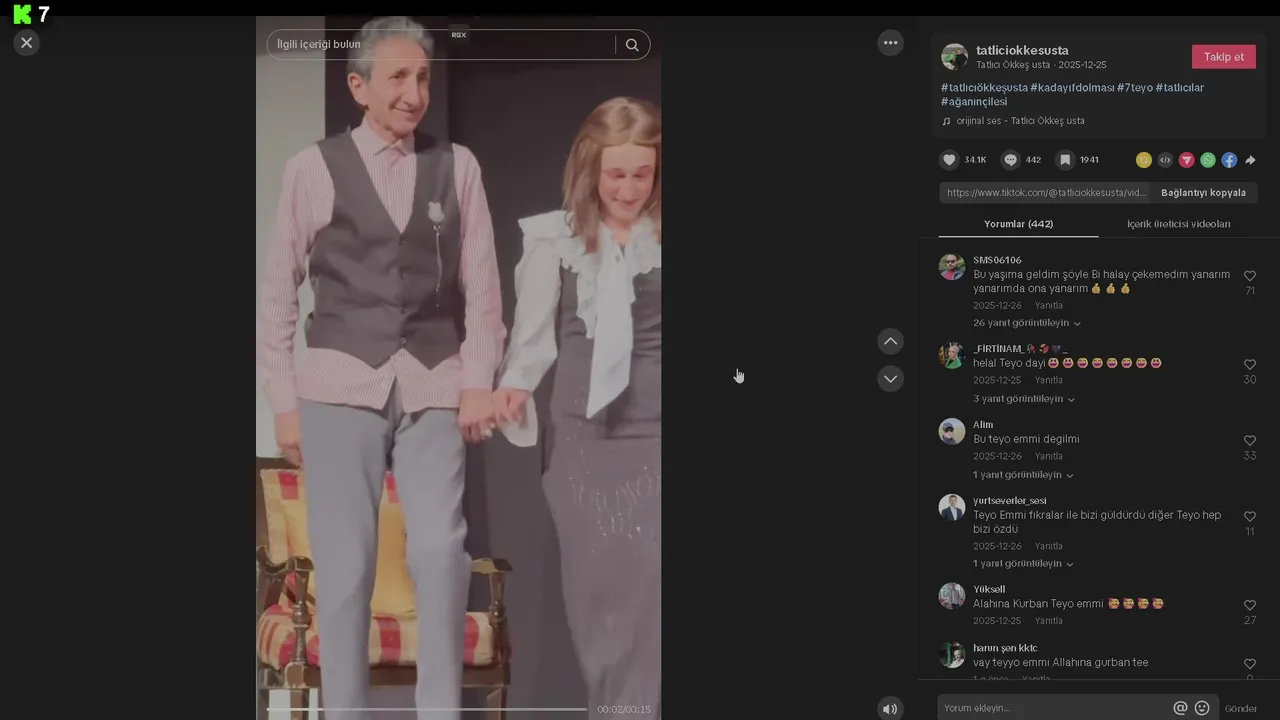Click Bağlantıyı kopyala button
The height and width of the screenshot is (720, 1280).
1203,193
